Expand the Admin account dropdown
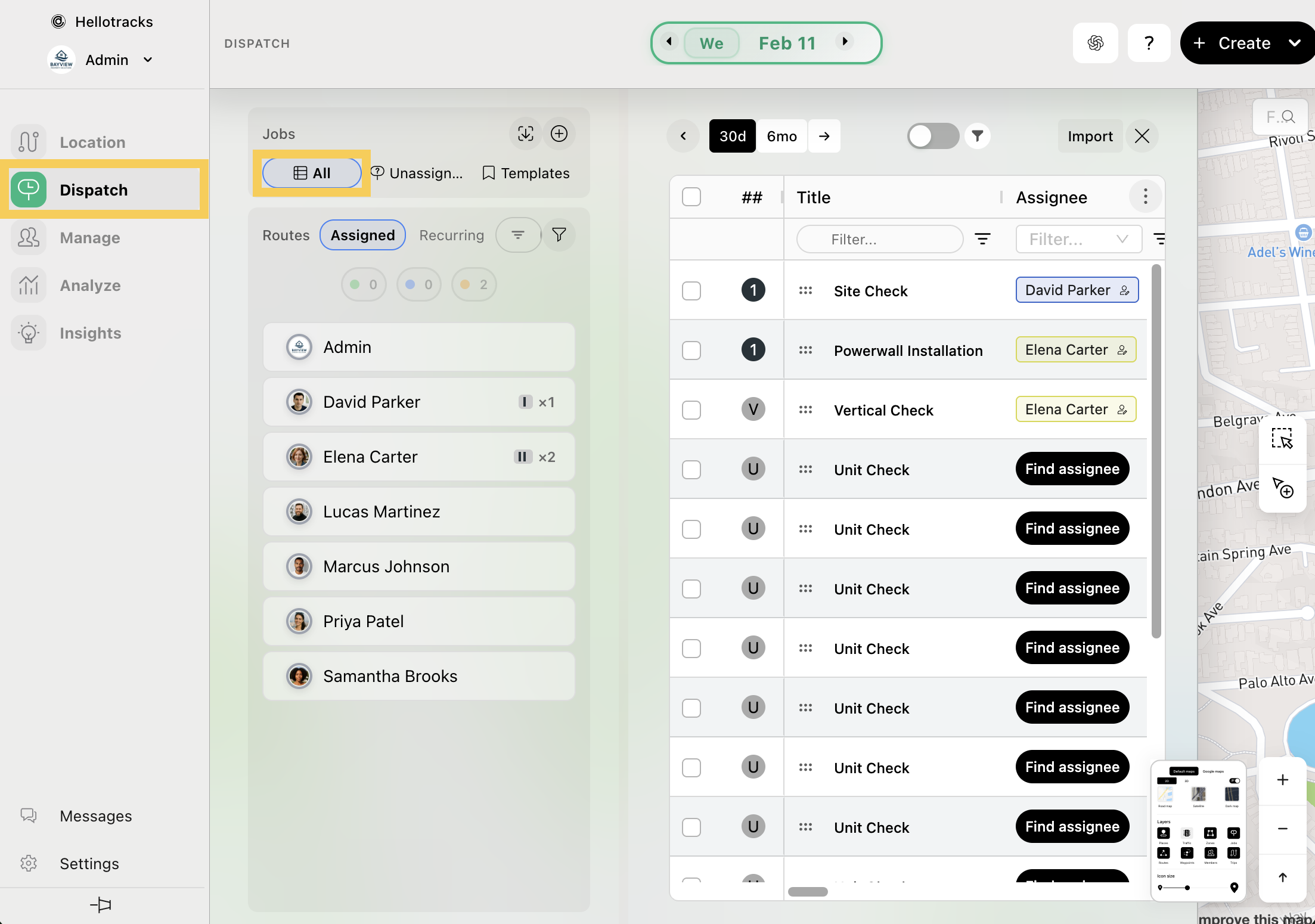 point(148,60)
